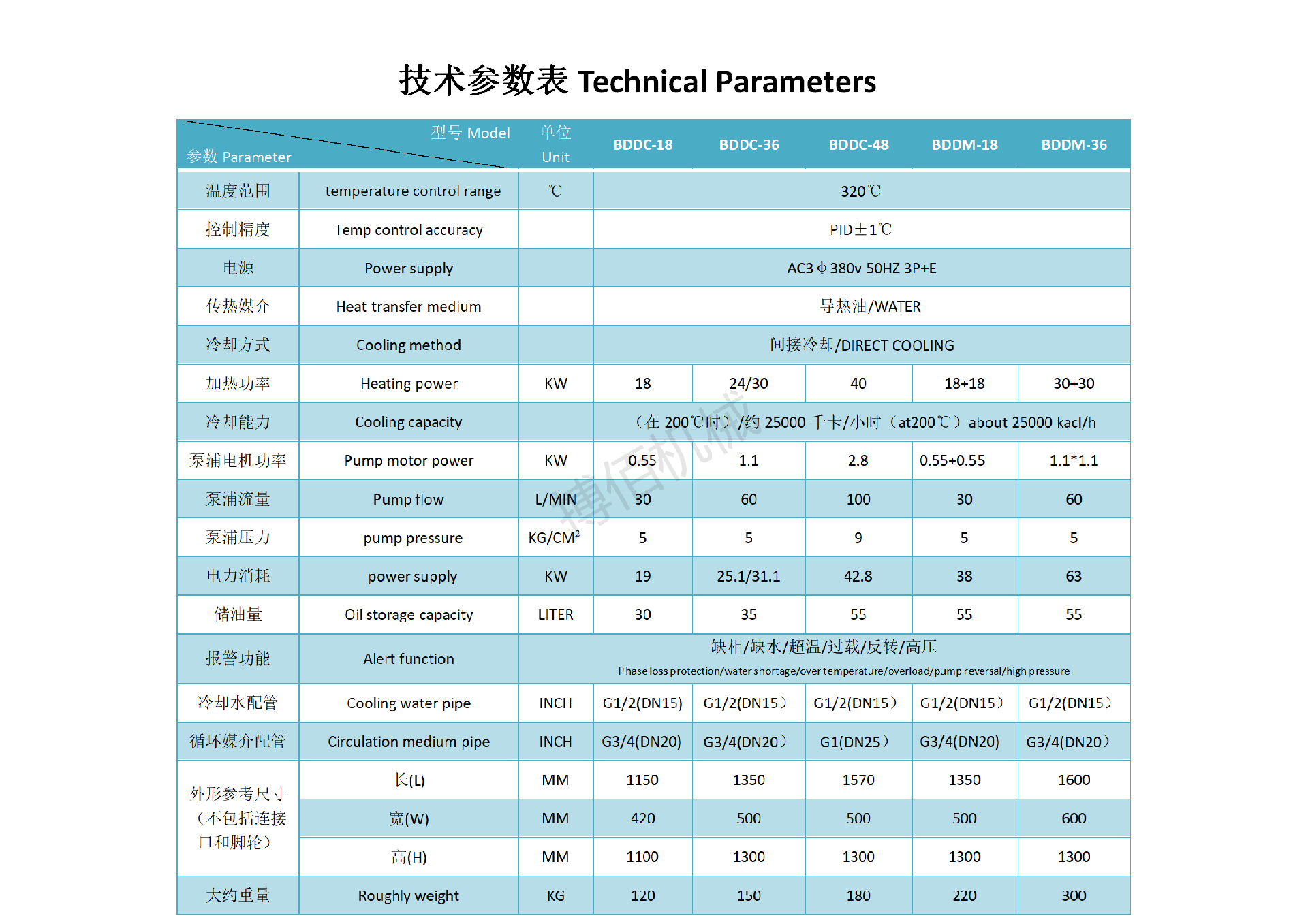Click the Oil storage capacity label
Viewport: 1308px width, 924px height.
[x=408, y=615]
